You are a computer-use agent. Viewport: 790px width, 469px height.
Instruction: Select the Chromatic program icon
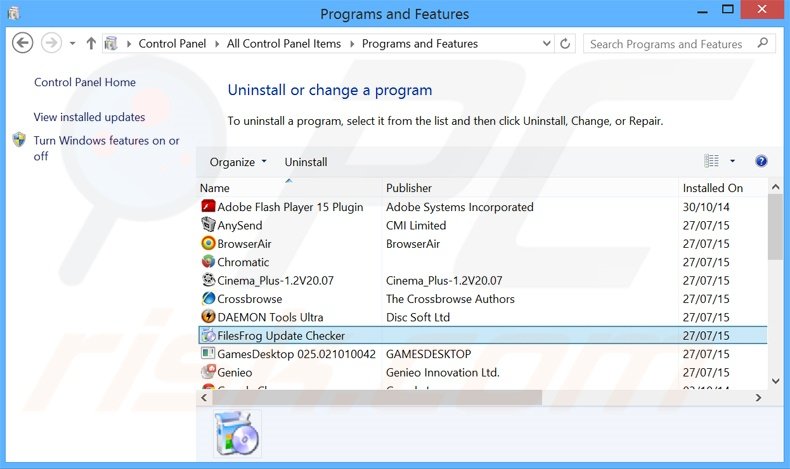[208, 261]
